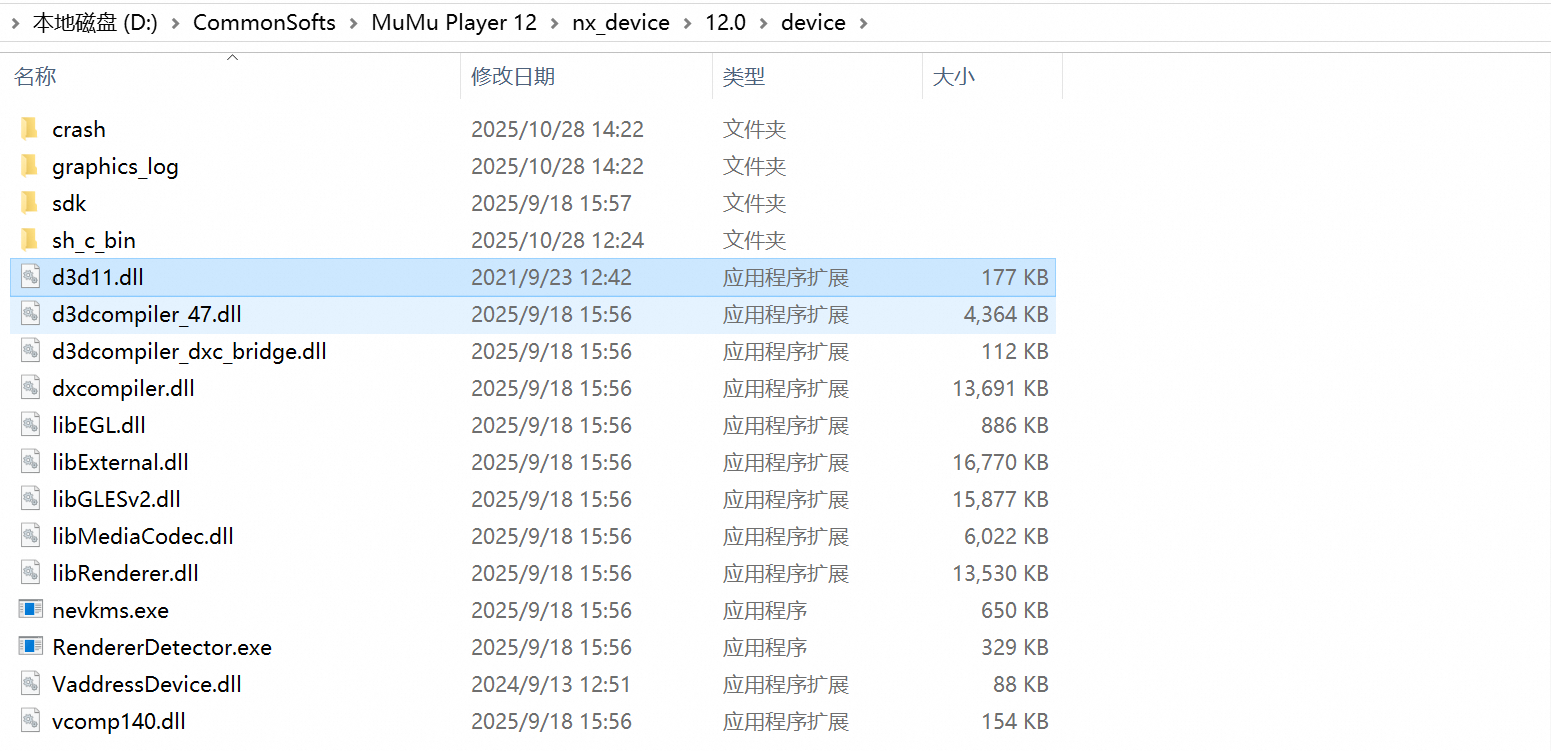Image resolution: width=1551 pixels, height=751 pixels.
Task: Click the sh_c_bin folder icon
Action: point(30,240)
